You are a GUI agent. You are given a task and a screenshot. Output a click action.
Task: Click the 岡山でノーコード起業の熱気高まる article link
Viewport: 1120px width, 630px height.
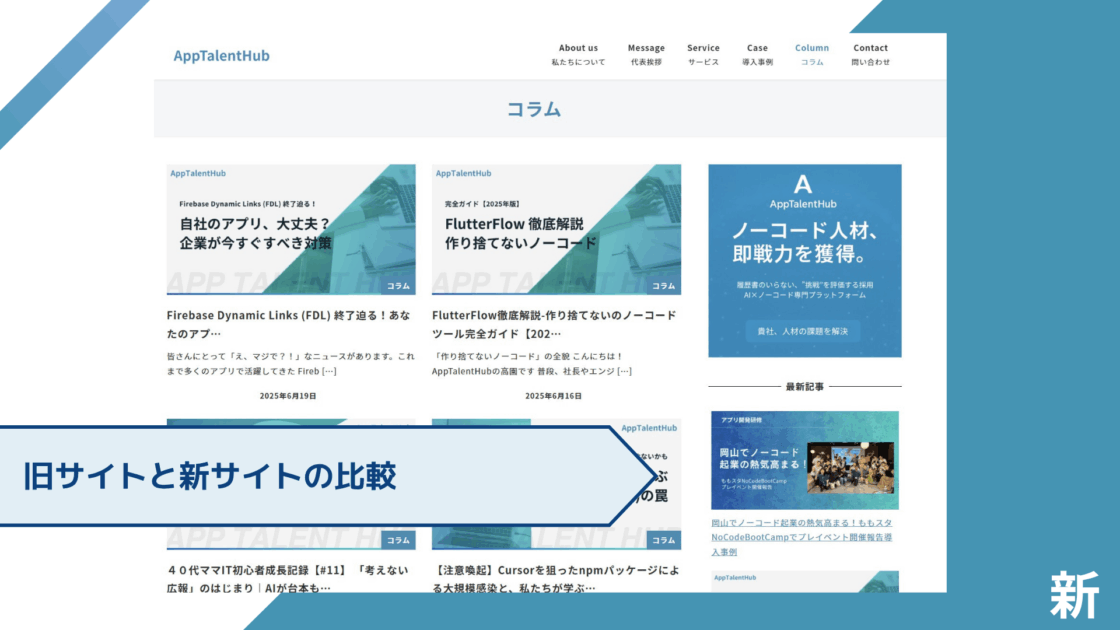[802, 537]
